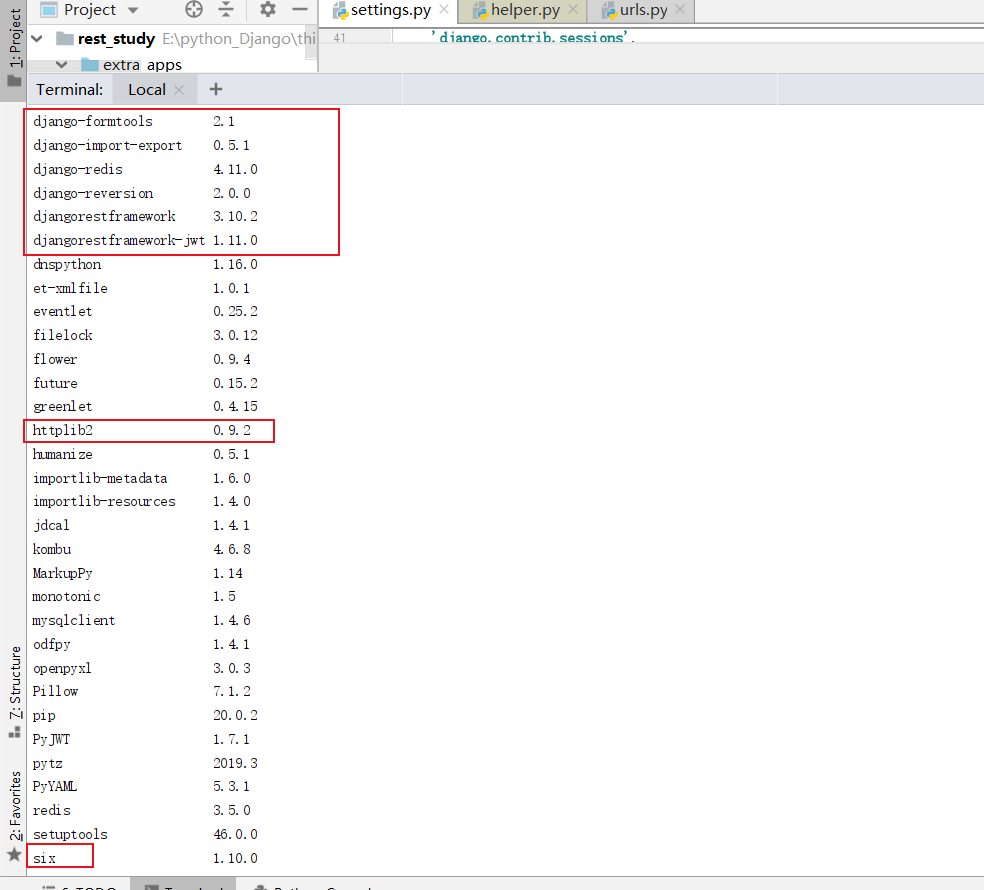Click the monotonic package name
Screen dimensions: 984x890
[x=67, y=596]
